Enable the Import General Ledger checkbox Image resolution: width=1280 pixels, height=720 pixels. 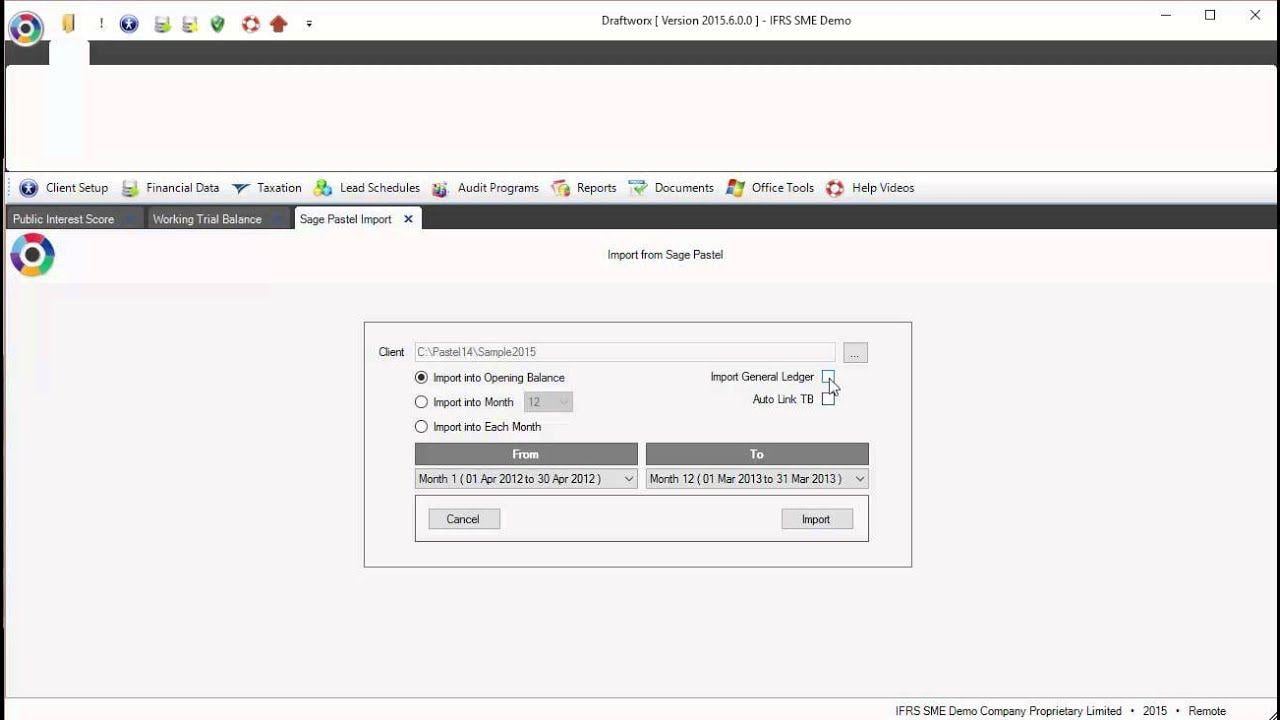828,377
